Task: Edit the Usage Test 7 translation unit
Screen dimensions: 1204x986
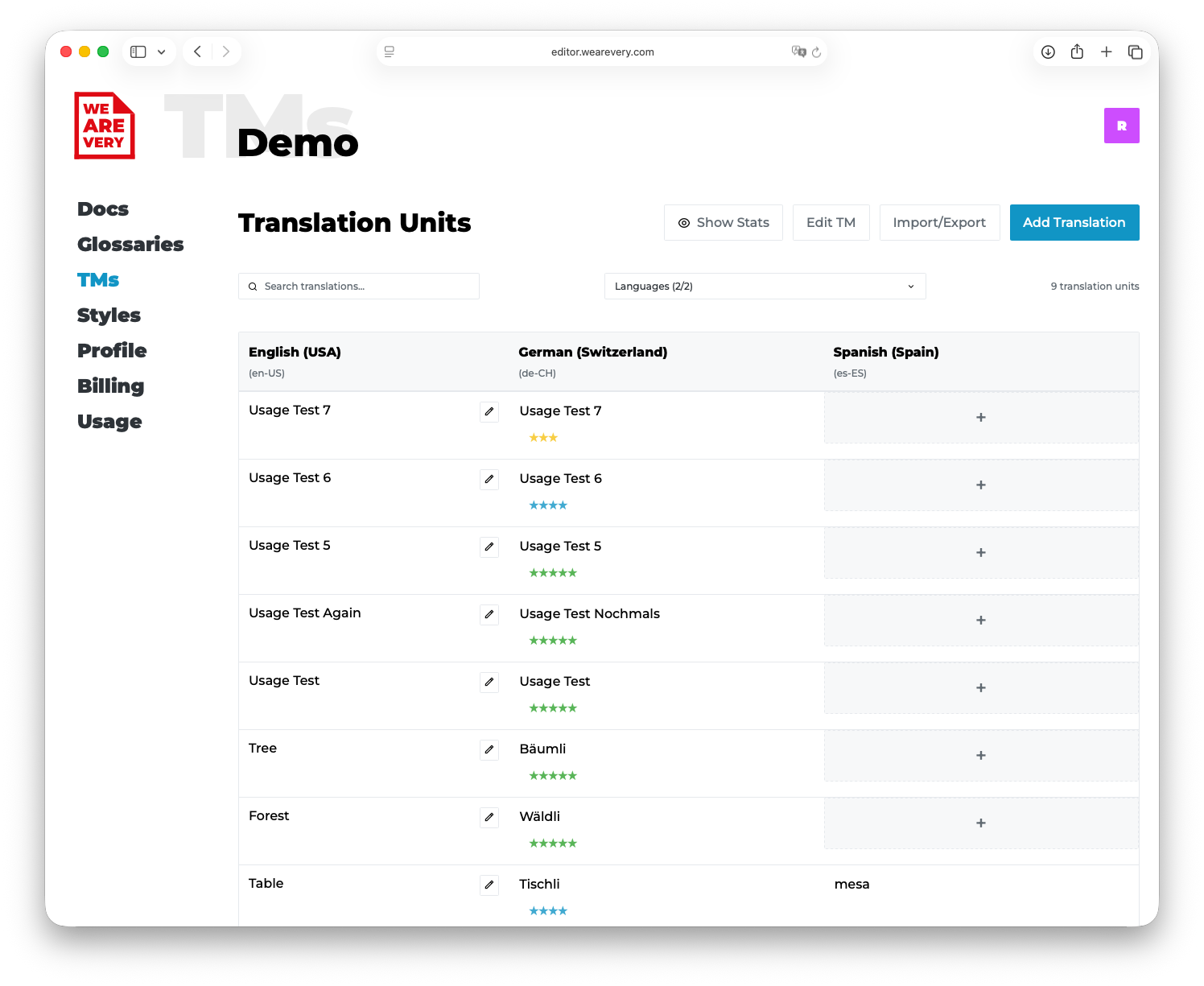Action: tap(489, 412)
